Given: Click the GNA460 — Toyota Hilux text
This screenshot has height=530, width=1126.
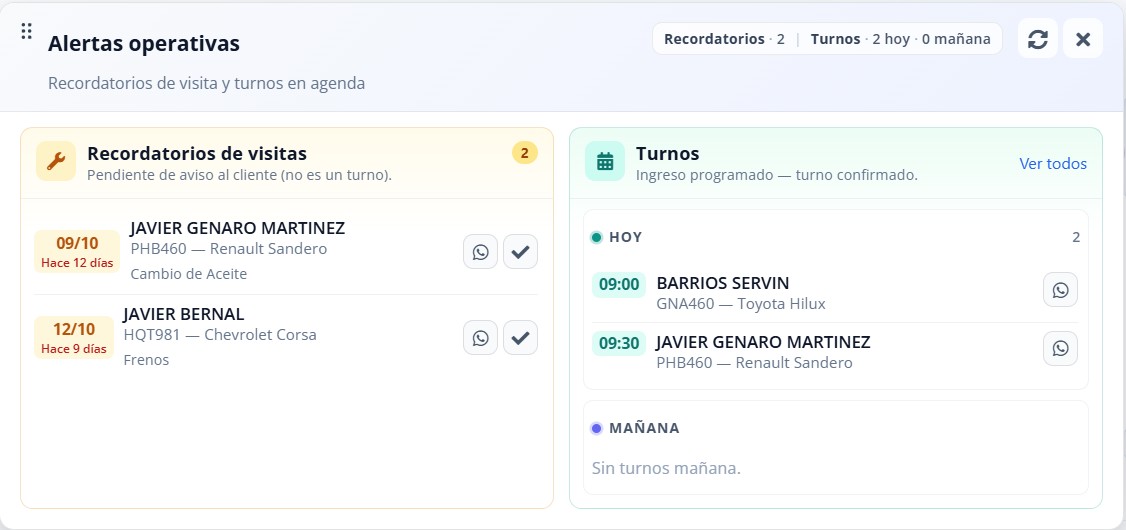Looking at the screenshot, I should [741, 304].
